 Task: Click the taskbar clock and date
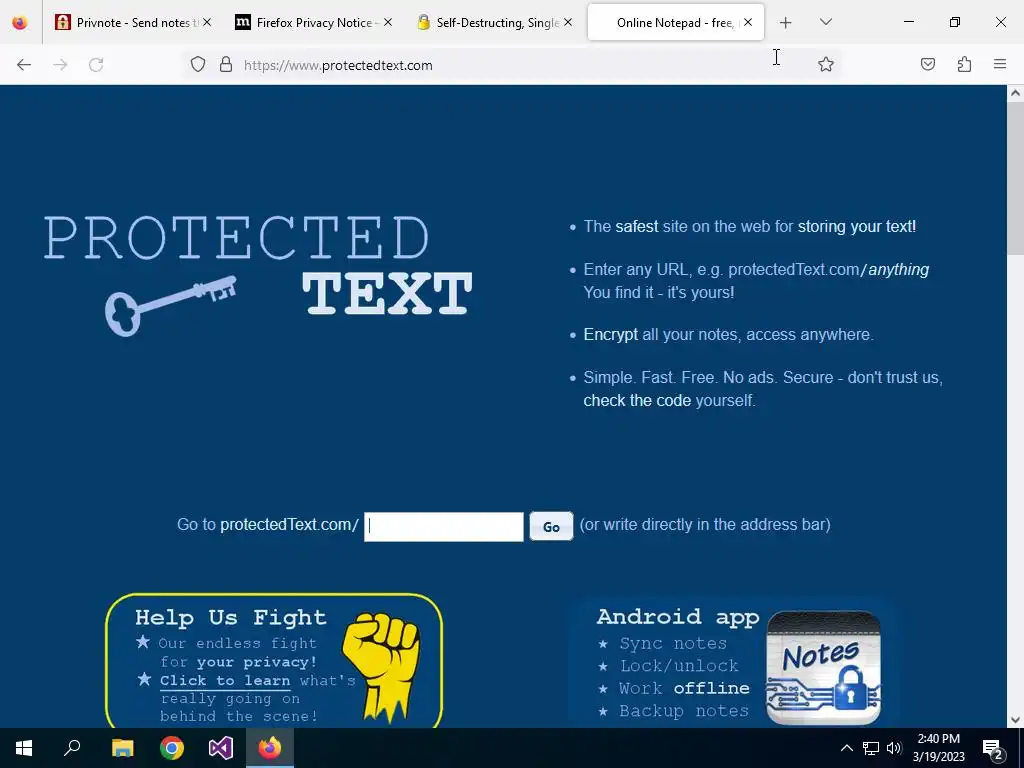938,748
